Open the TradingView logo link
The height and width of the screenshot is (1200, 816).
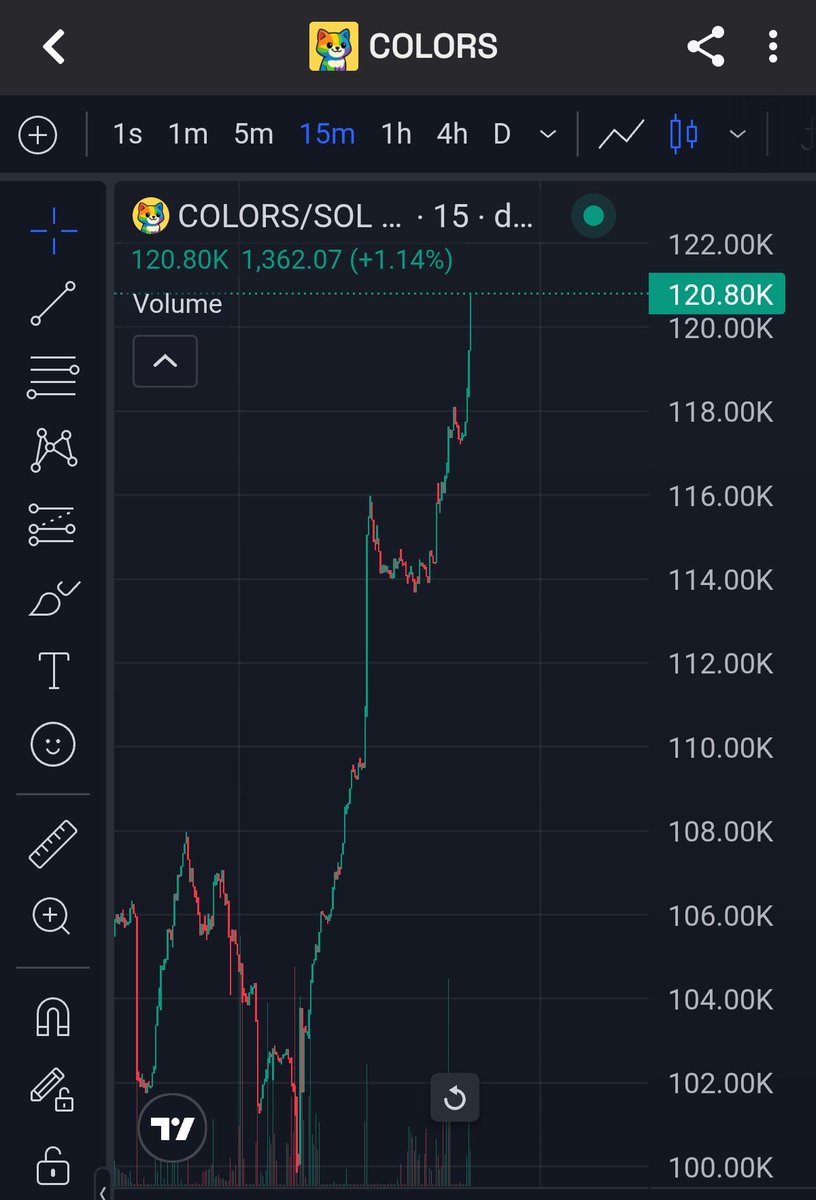[x=172, y=1128]
